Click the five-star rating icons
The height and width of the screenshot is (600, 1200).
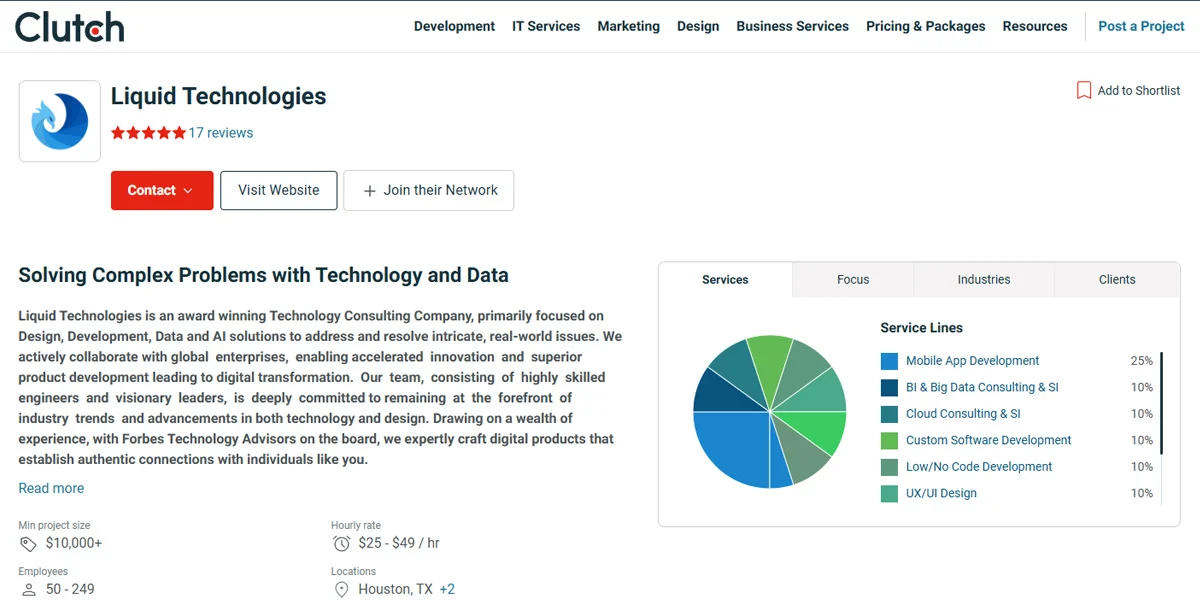click(148, 133)
